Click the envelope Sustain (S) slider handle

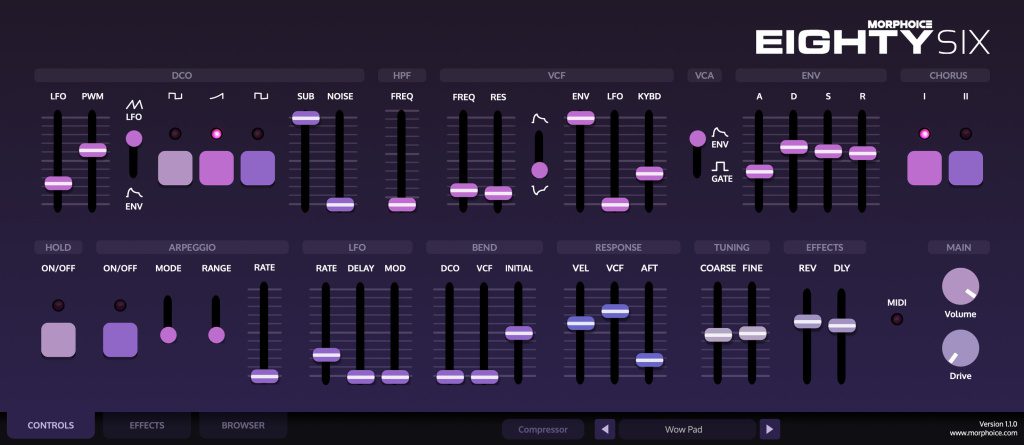click(x=828, y=152)
